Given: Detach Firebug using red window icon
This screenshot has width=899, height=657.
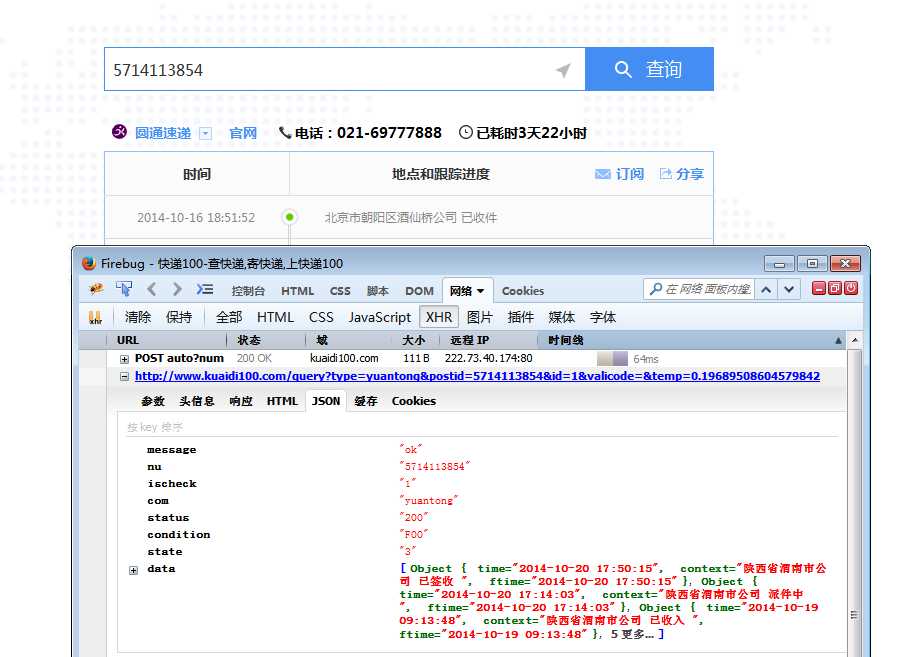Looking at the screenshot, I should point(835,288).
